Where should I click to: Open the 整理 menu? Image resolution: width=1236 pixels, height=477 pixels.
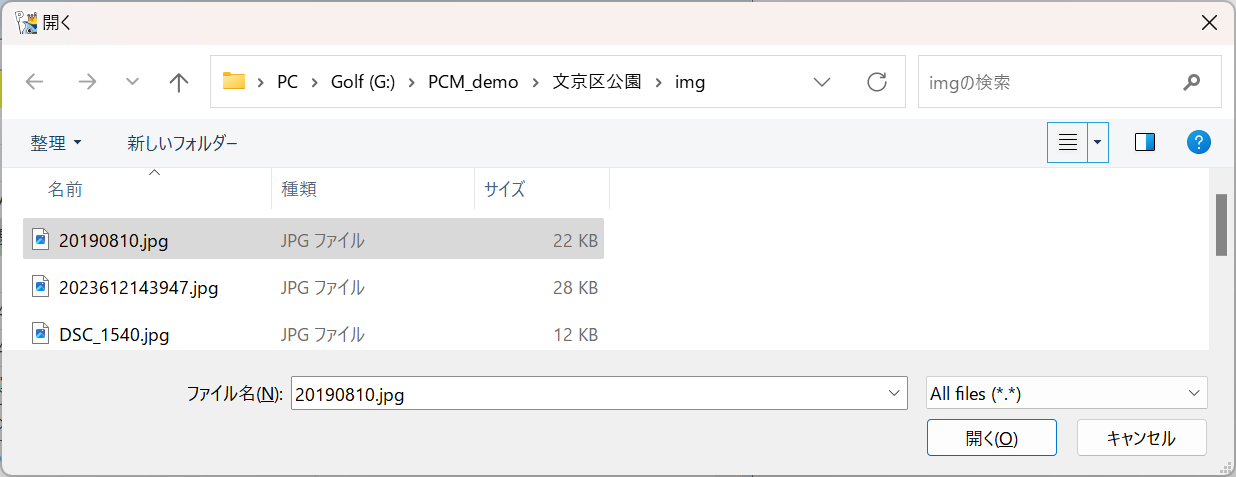(x=56, y=143)
